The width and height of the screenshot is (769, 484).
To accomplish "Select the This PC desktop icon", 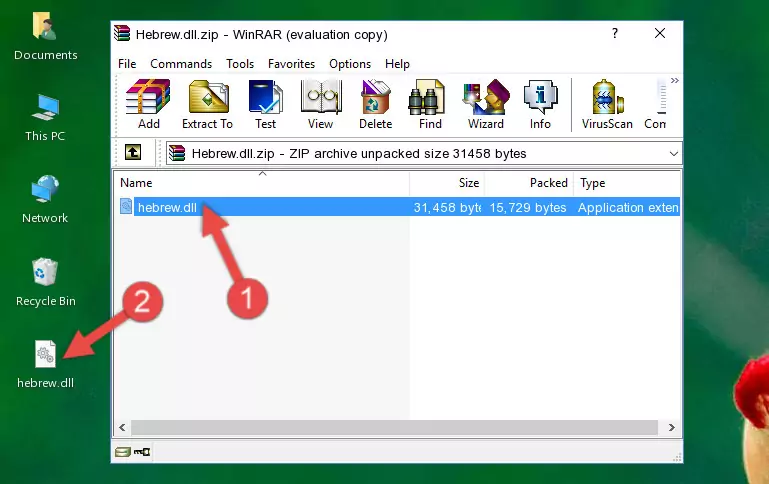I will [x=45, y=118].
